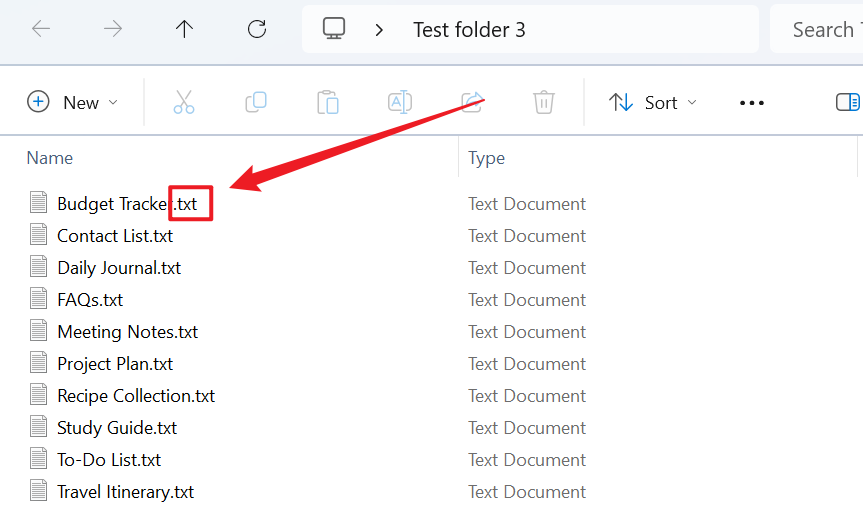Click the Rename icon in toolbar

pyautogui.click(x=400, y=102)
